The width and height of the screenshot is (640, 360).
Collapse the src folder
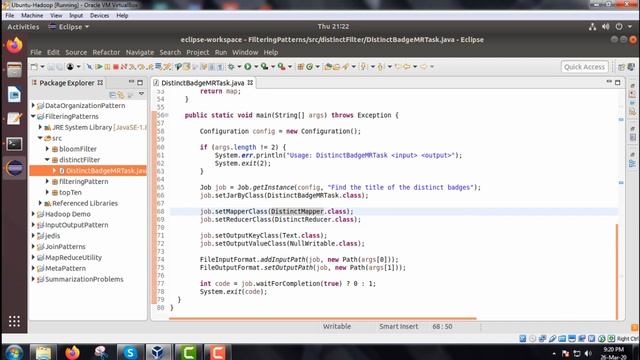click(40, 138)
